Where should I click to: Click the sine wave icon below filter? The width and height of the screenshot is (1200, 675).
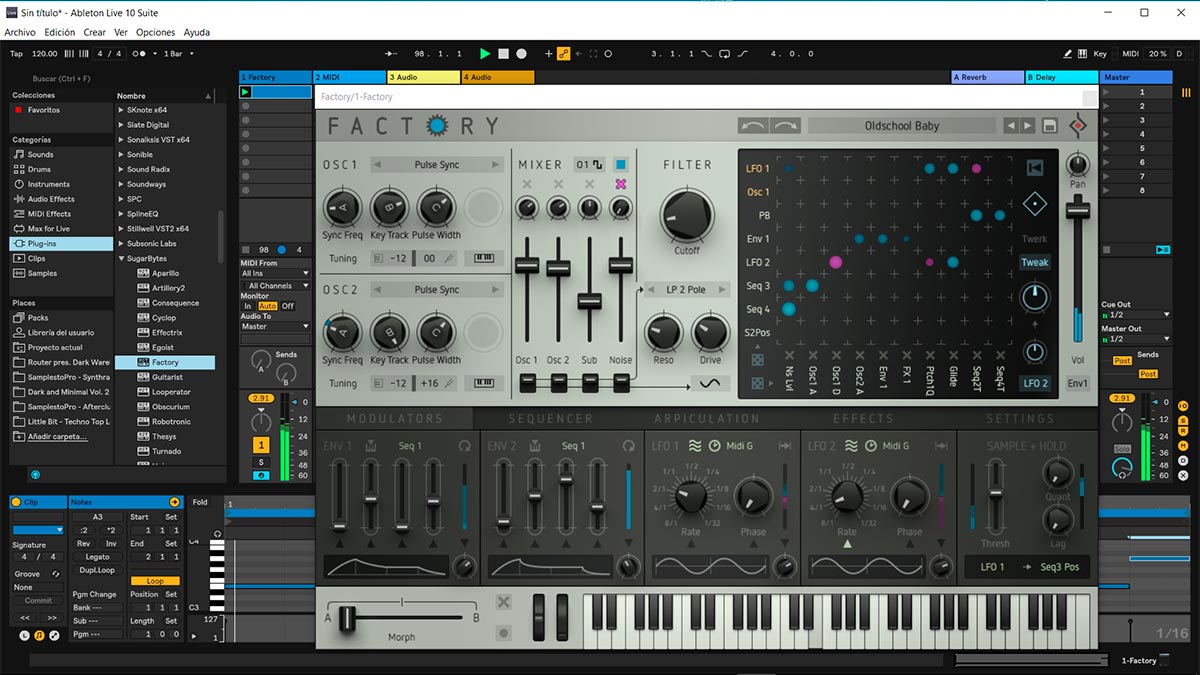pyautogui.click(x=709, y=383)
